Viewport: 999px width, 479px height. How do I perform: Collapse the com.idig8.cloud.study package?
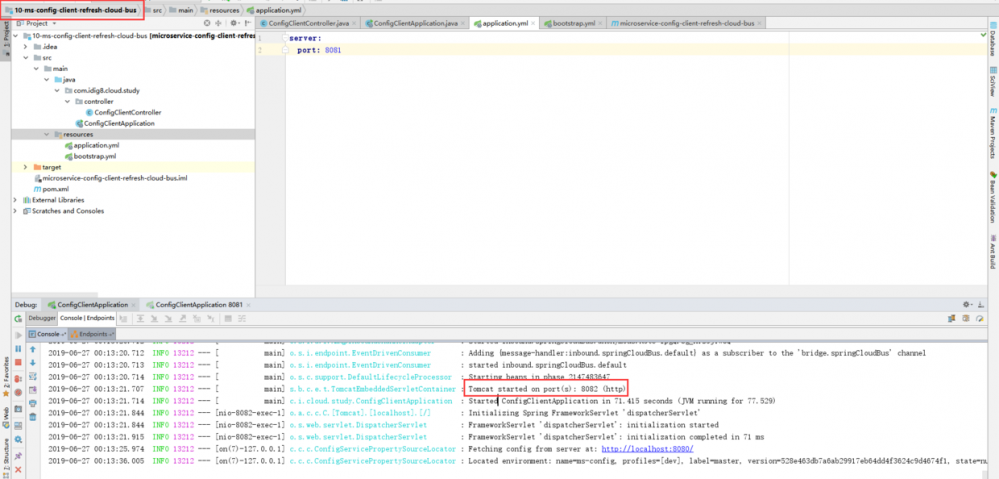pyautogui.click(x=57, y=90)
